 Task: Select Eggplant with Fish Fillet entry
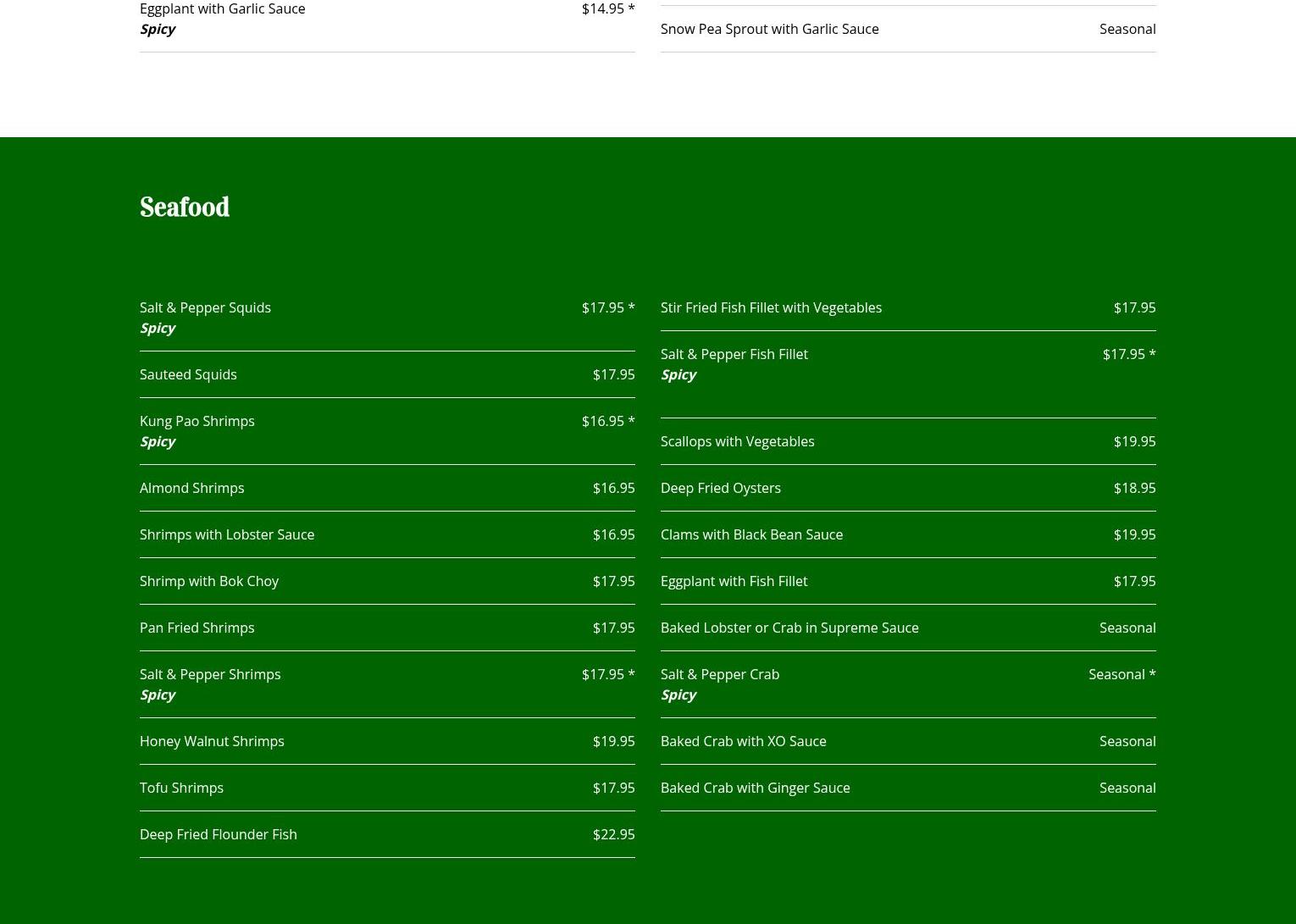coord(734,581)
